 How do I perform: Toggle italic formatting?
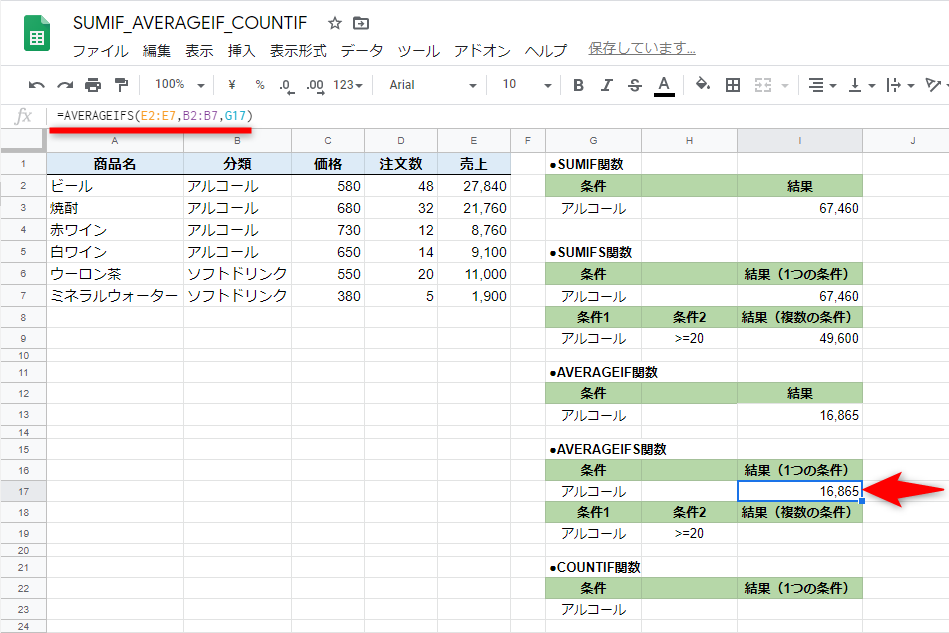coord(607,85)
